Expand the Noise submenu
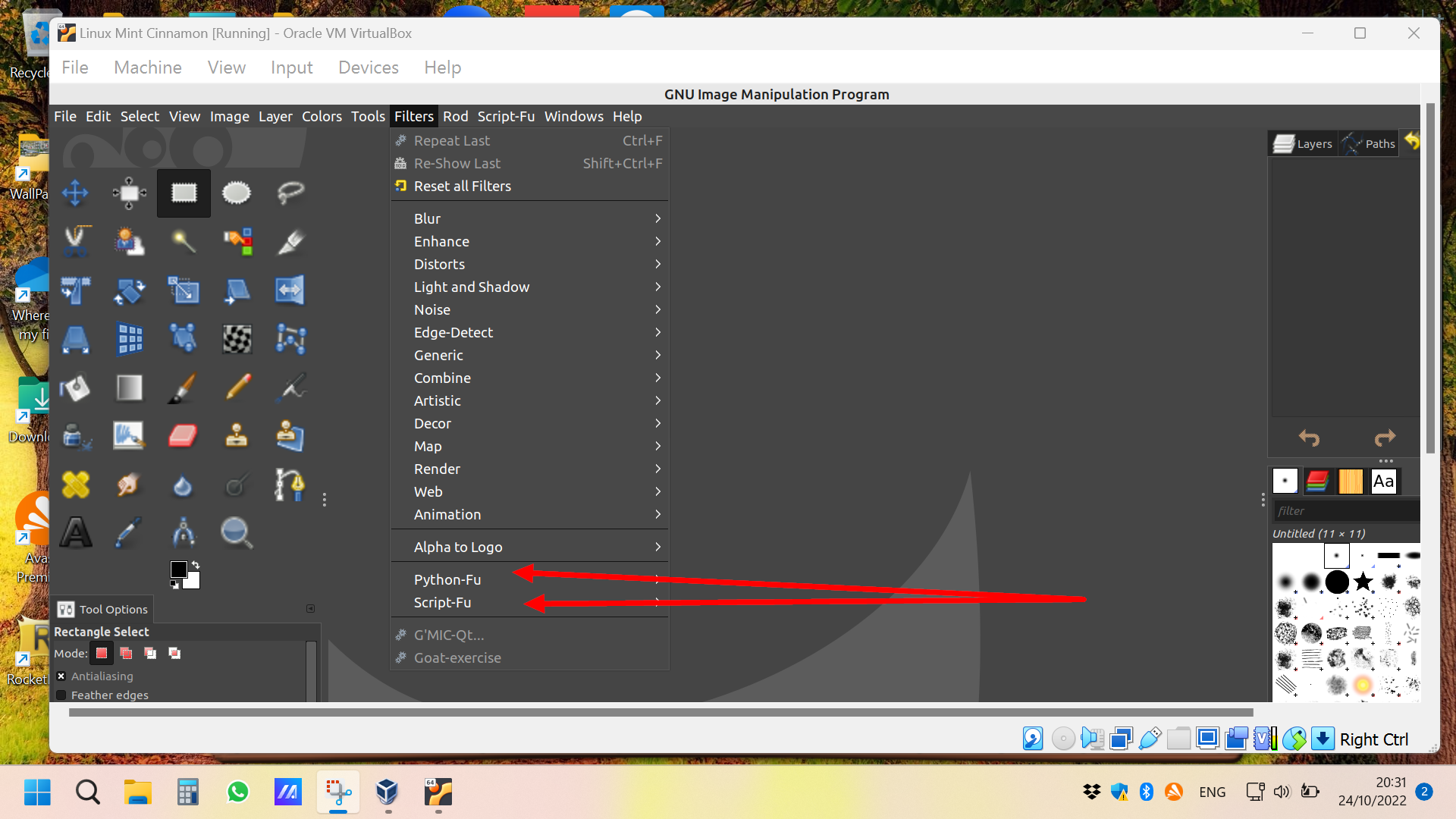Screen dimensions: 1456x819 529,310
